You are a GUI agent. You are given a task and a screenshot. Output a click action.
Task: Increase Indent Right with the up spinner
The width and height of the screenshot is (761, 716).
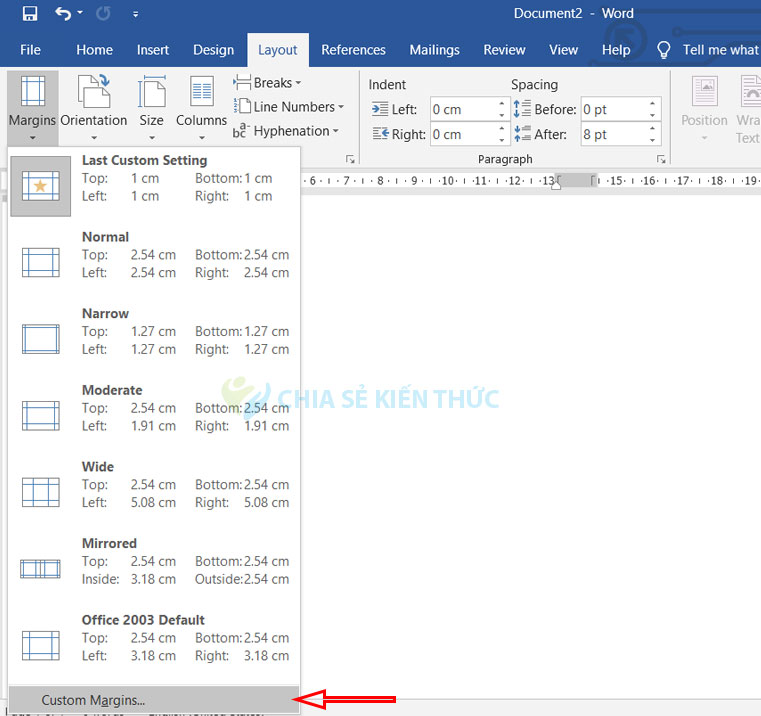click(x=502, y=128)
